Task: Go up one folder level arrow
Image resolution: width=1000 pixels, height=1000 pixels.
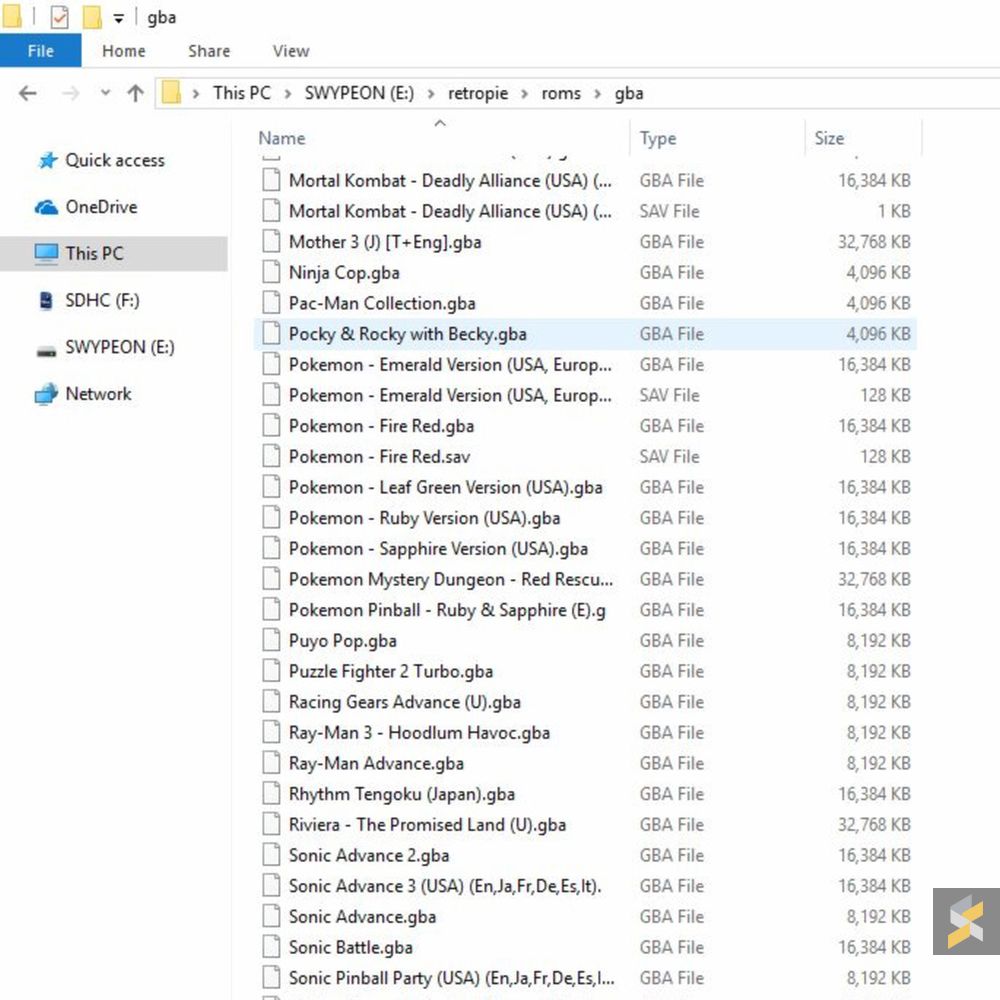Action: [x=135, y=94]
